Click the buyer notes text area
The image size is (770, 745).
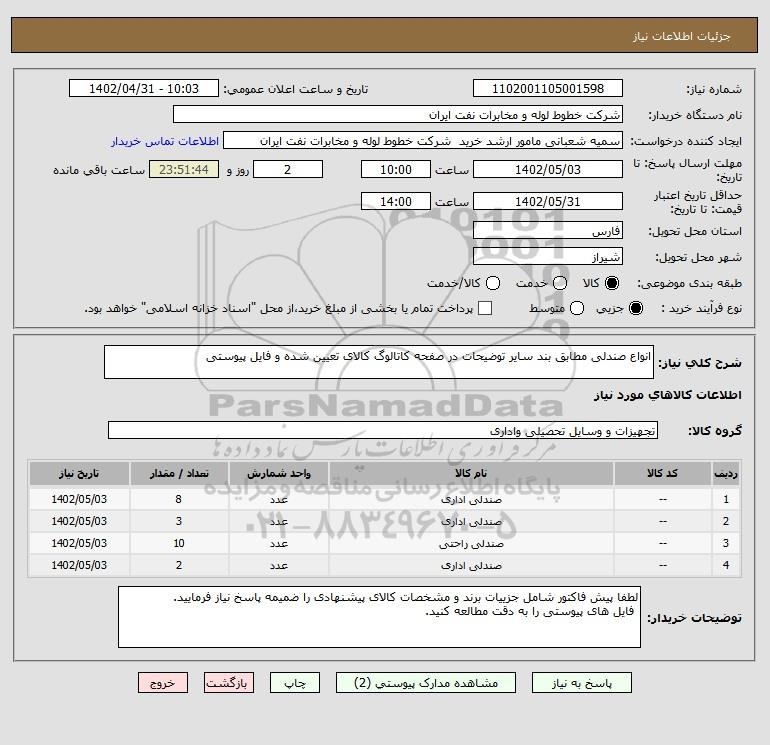pos(379,617)
